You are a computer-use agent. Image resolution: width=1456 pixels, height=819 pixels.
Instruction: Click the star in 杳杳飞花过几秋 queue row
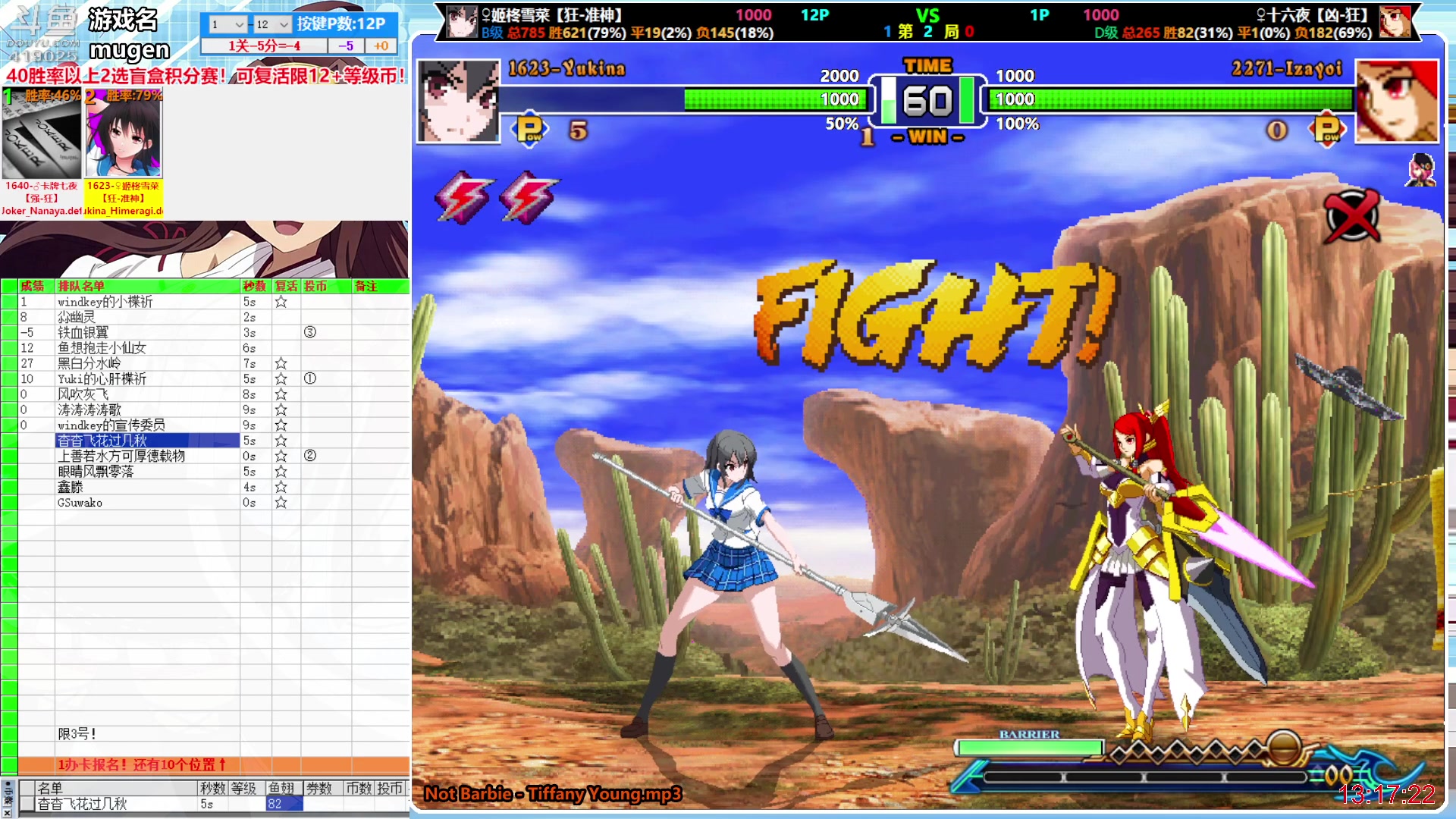coord(281,441)
